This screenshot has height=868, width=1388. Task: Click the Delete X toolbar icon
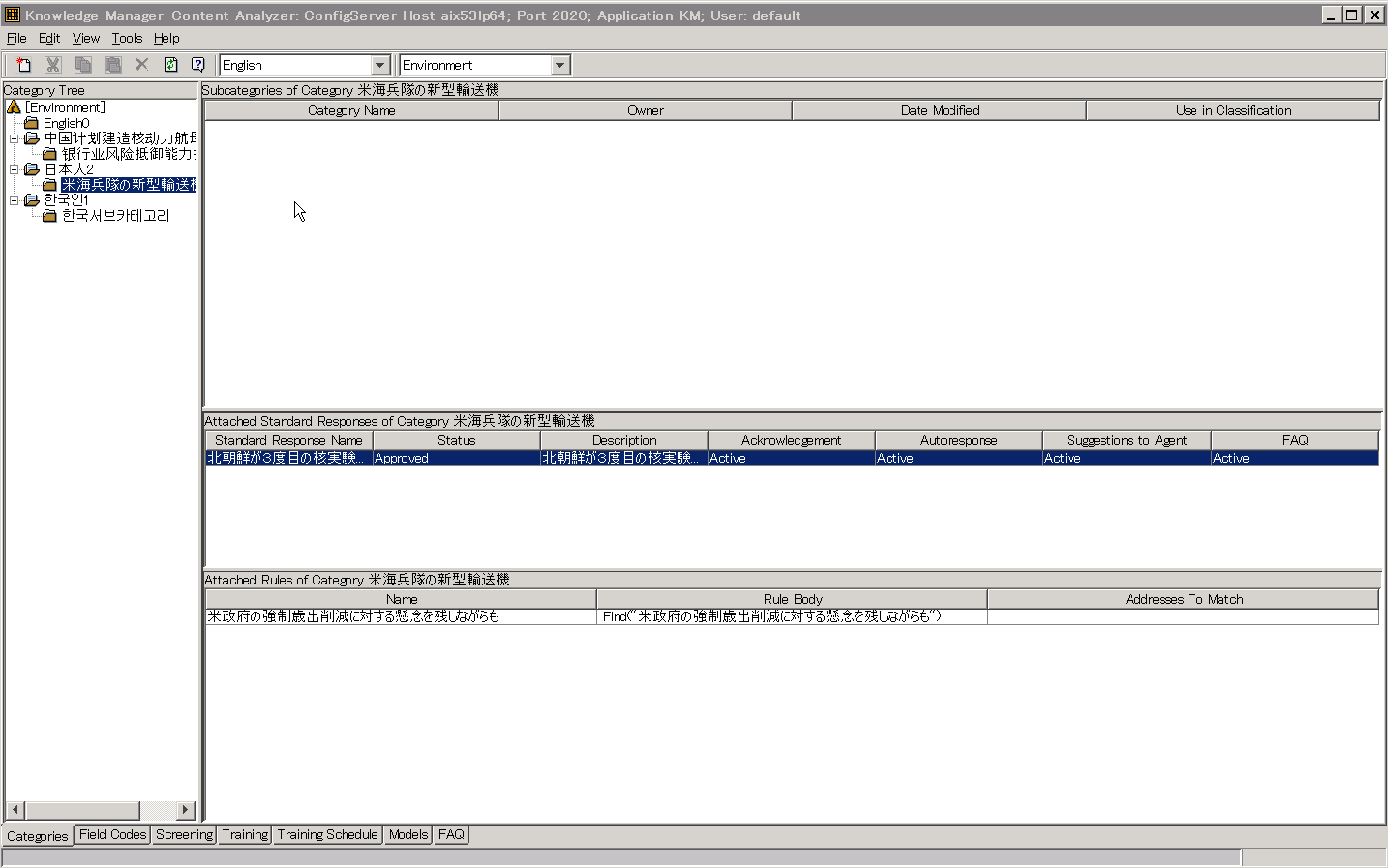pyautogui.click(x=141, y=65)
